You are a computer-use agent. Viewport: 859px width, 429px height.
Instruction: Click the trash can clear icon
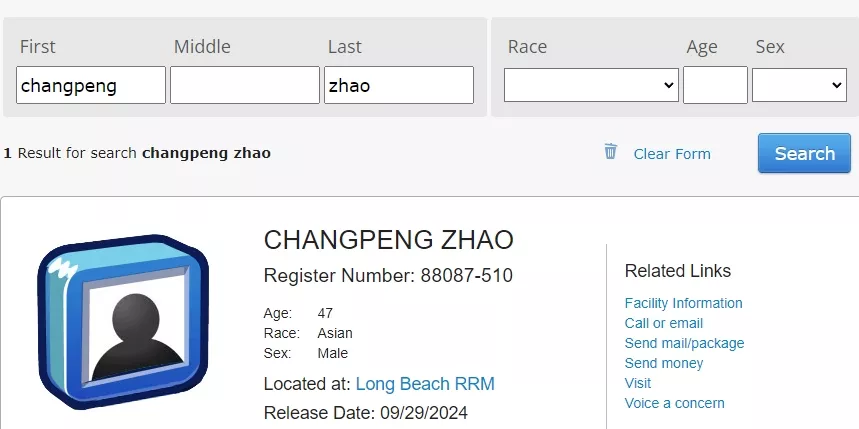(x=610, y=152)
